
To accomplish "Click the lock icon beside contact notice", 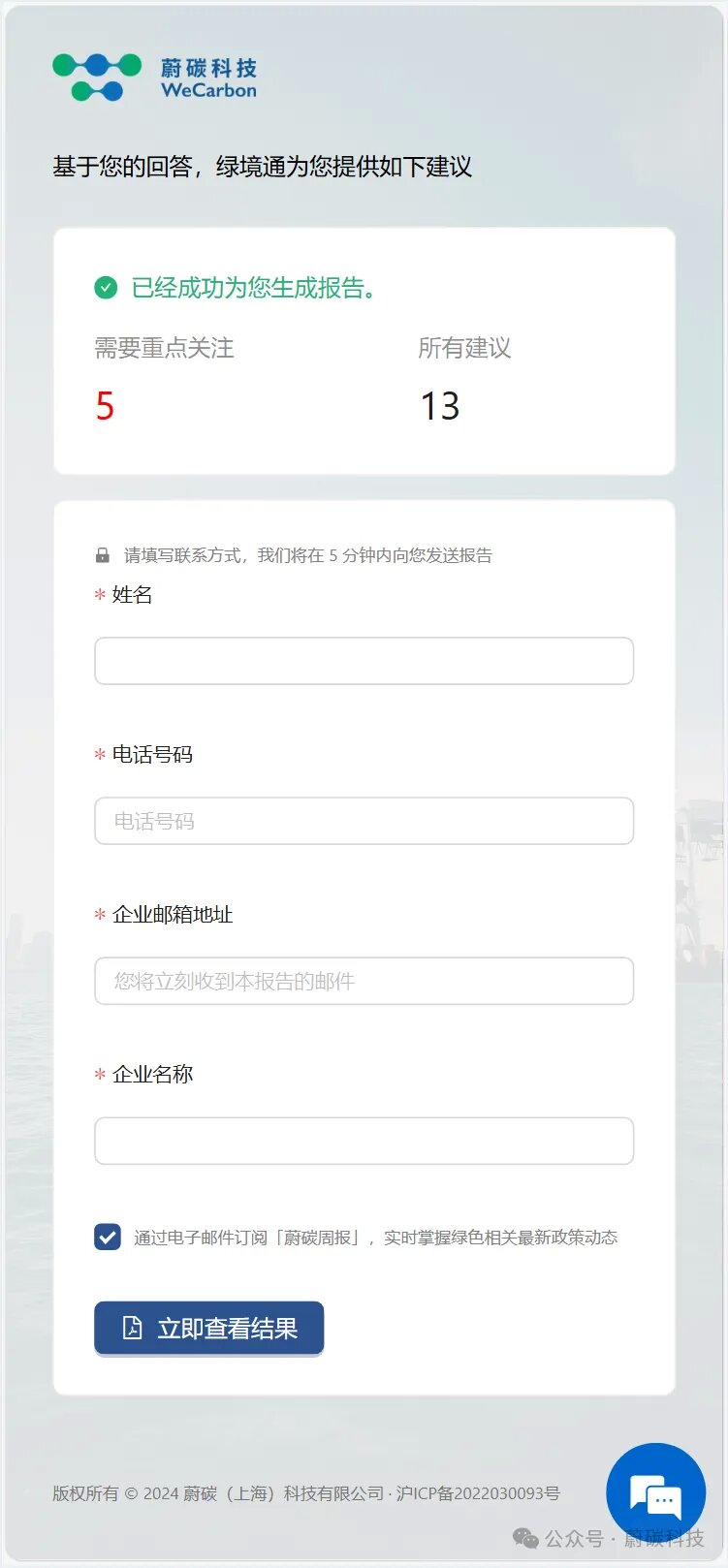I will point(103,555).
